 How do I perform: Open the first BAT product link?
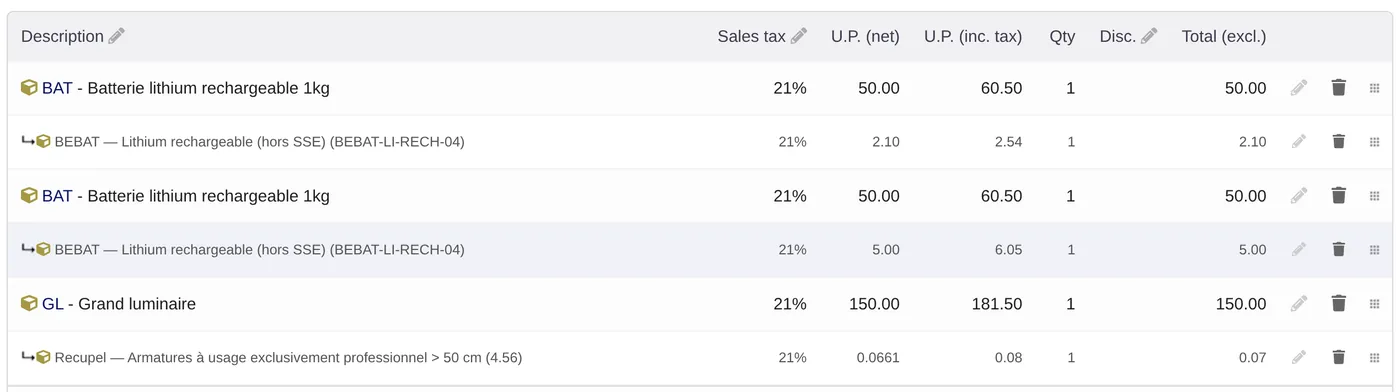pyautogui.click(x=57, y=88)
